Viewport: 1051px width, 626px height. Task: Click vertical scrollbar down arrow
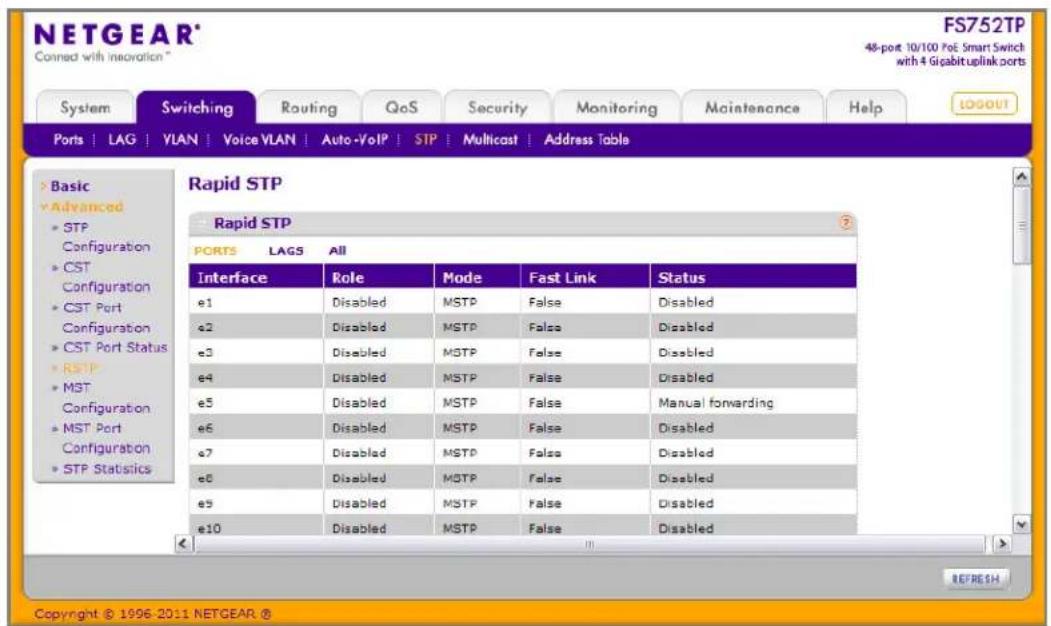(x=1021, y=525)
